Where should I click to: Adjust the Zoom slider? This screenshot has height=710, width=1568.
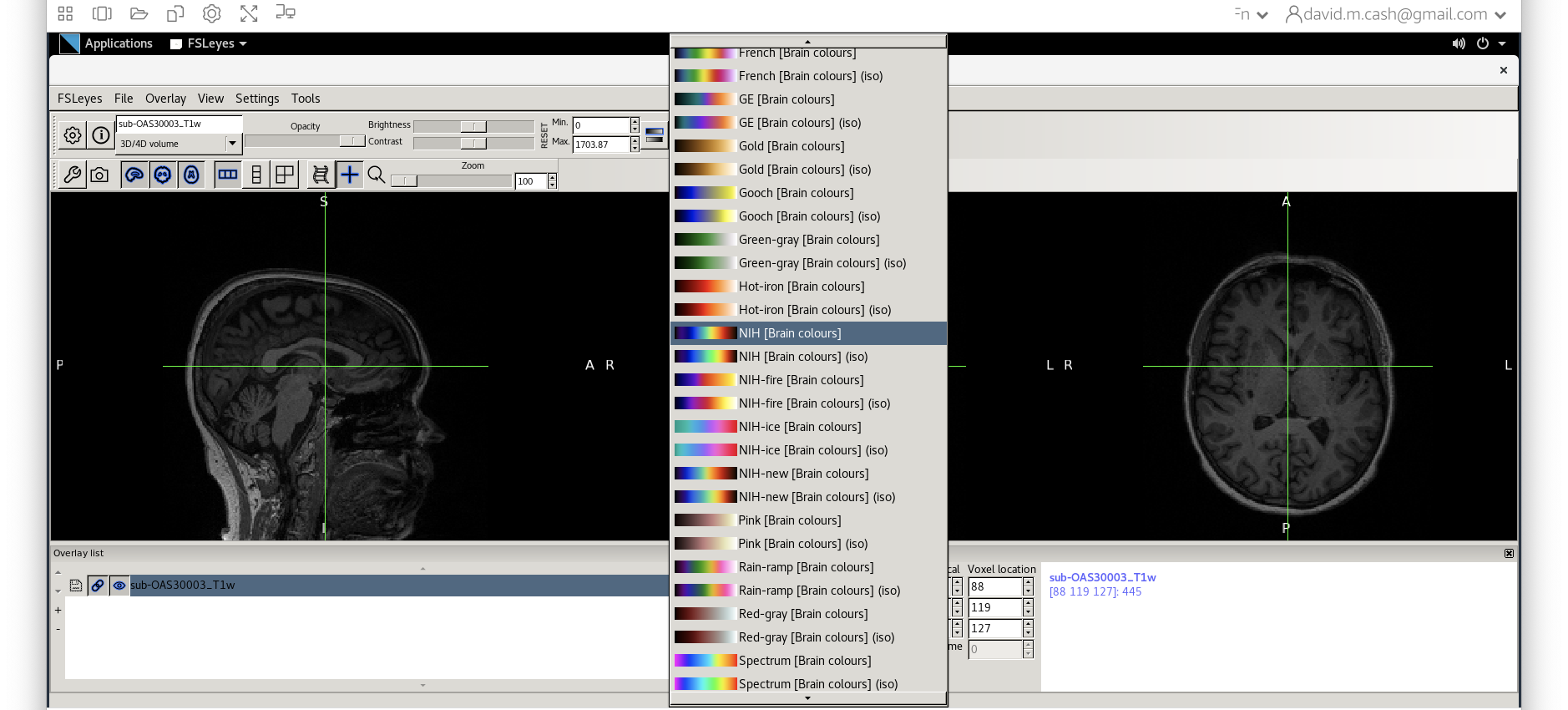[451, 180]
